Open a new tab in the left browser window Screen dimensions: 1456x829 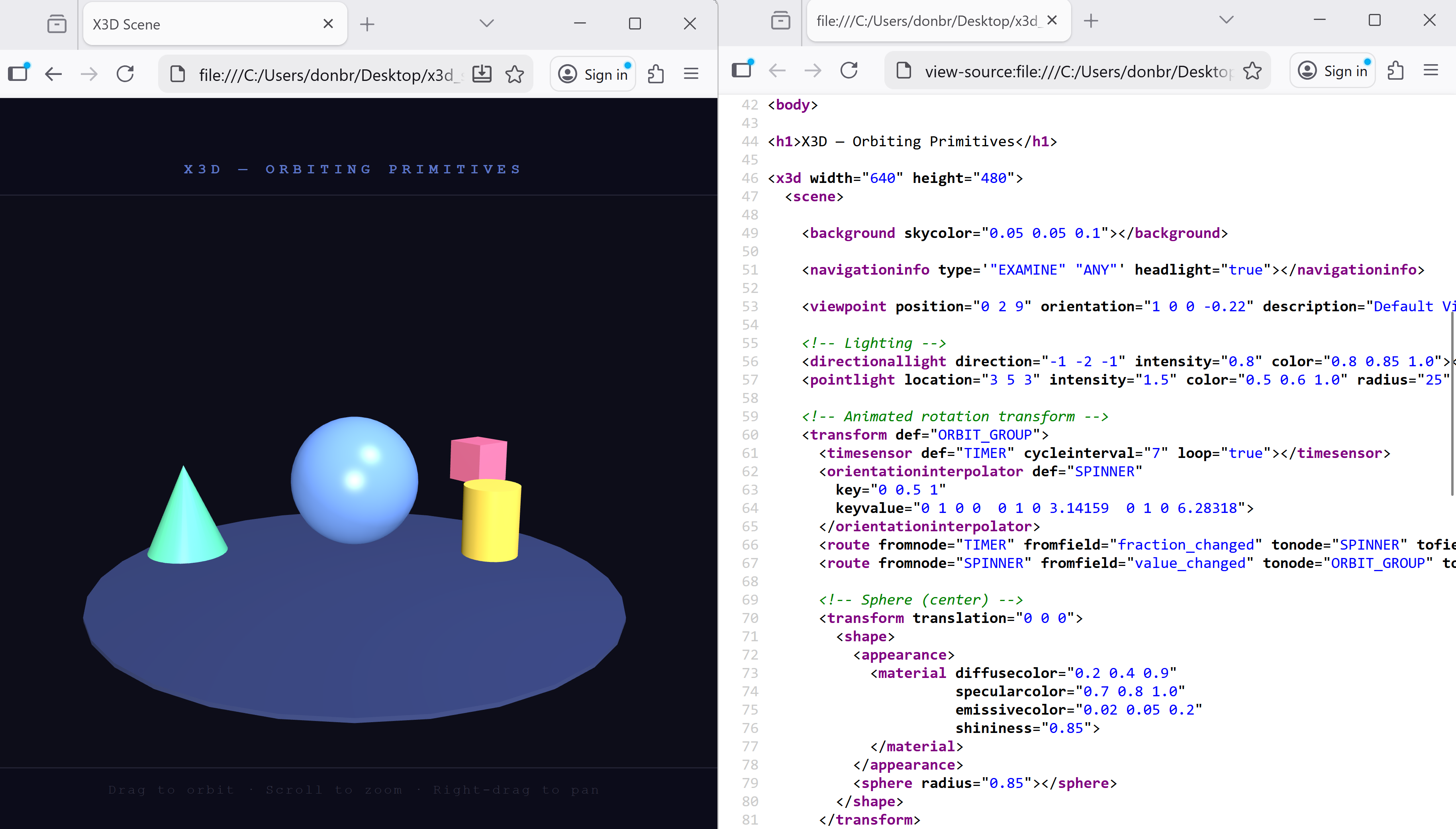pos(368,24)
